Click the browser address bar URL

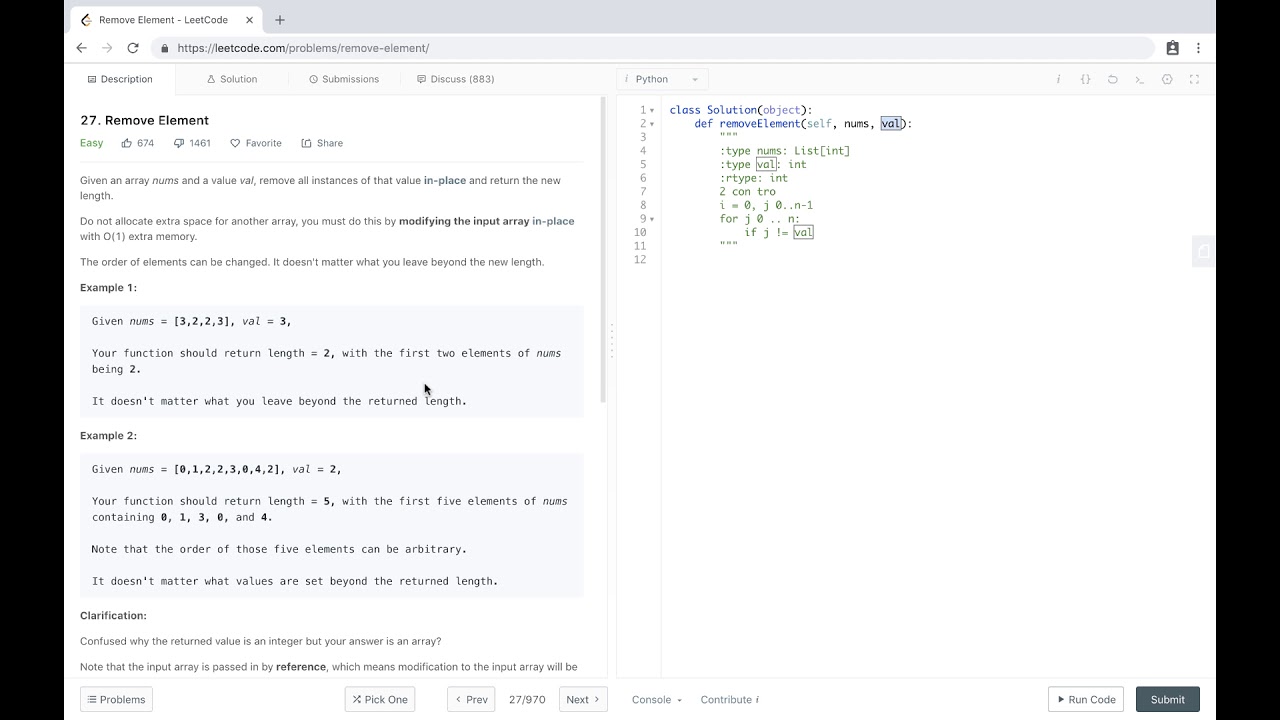303,48
